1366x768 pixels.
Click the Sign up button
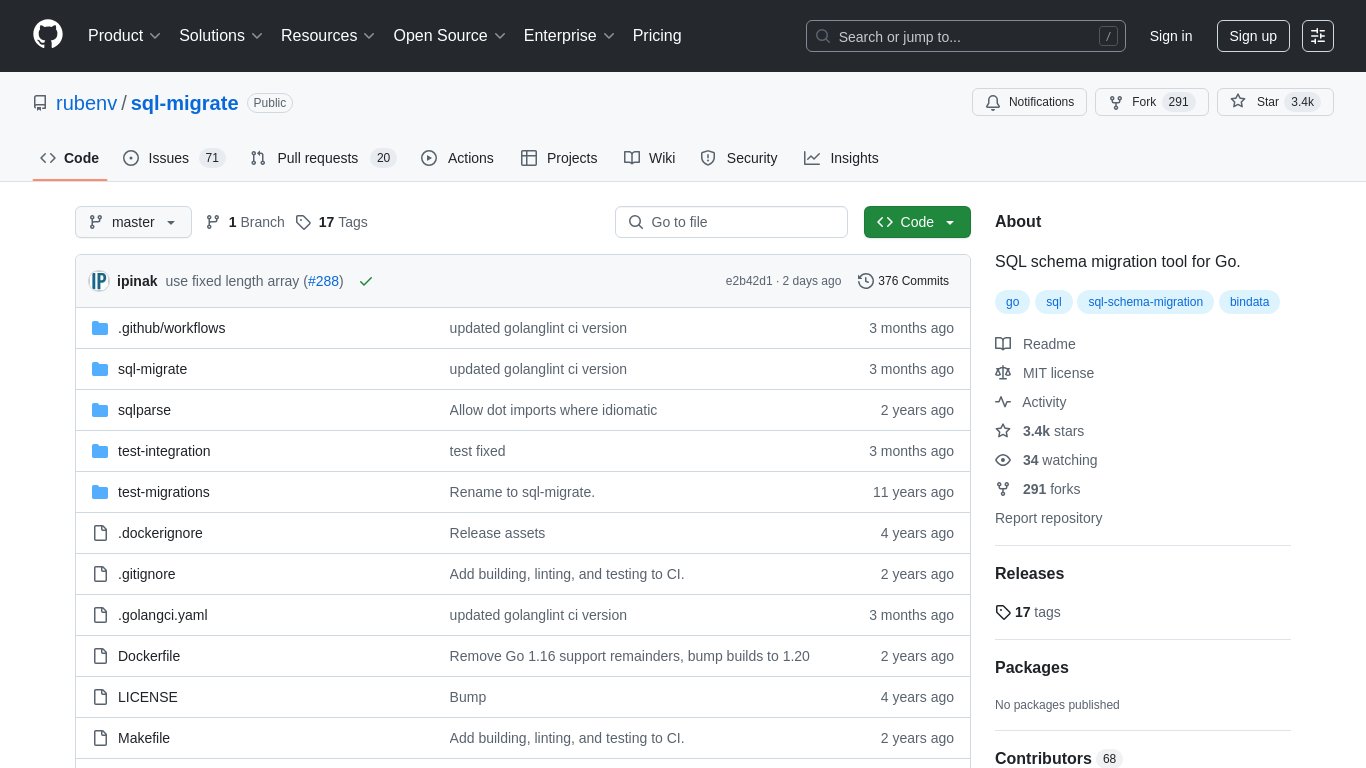[x=1252, y=36]
